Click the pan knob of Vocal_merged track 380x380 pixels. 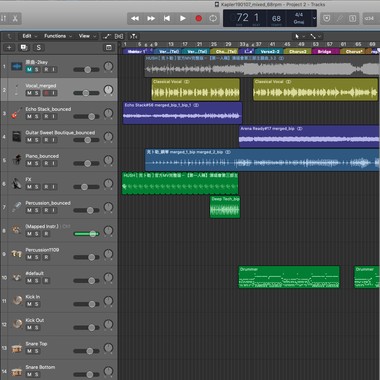point(108,89)
